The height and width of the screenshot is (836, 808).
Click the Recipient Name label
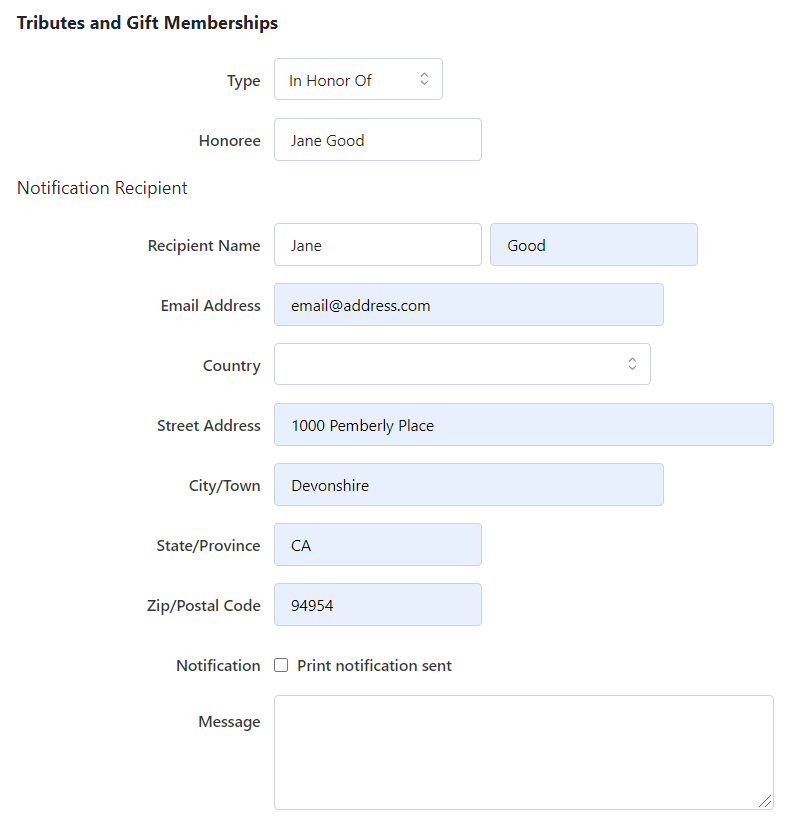click(x=204, y=245)
